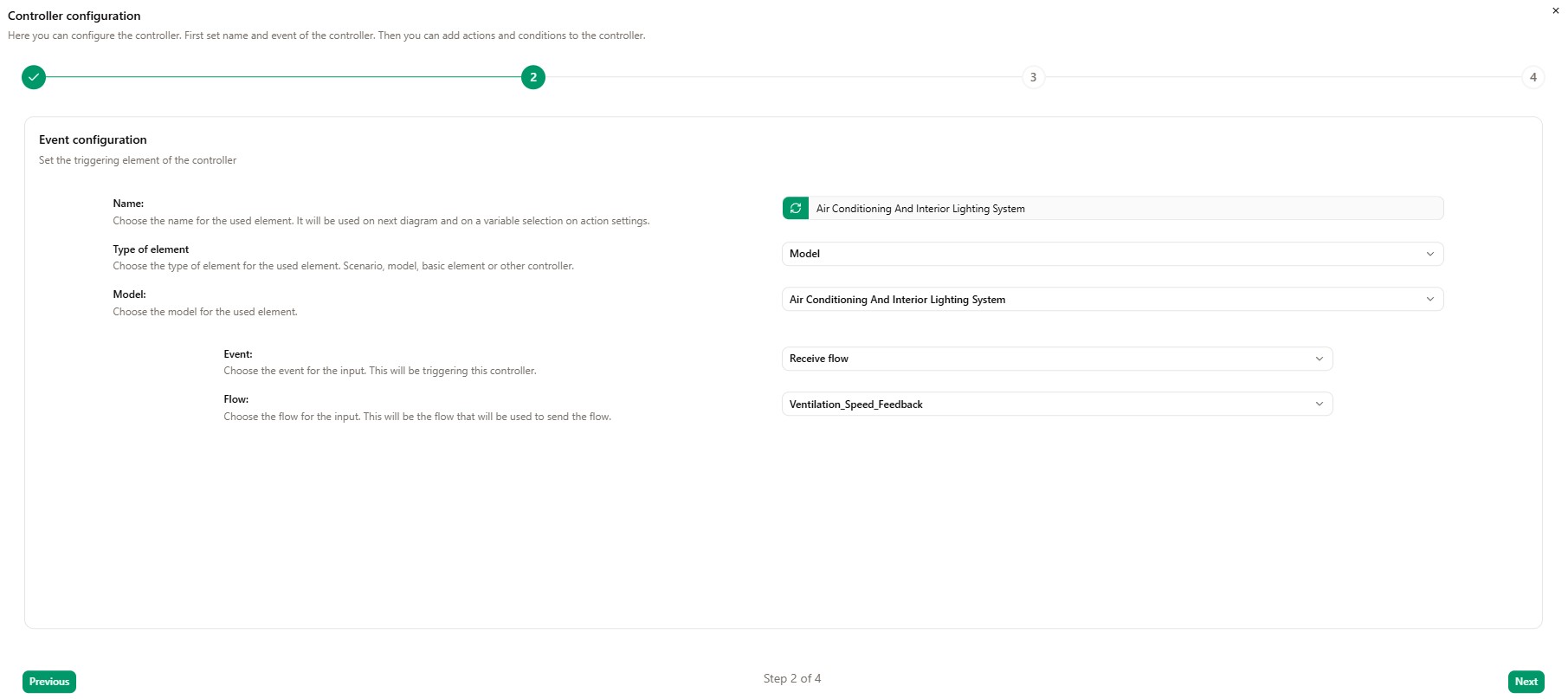
Task: Click the 'Type of element' label
Action: [151, 249]
